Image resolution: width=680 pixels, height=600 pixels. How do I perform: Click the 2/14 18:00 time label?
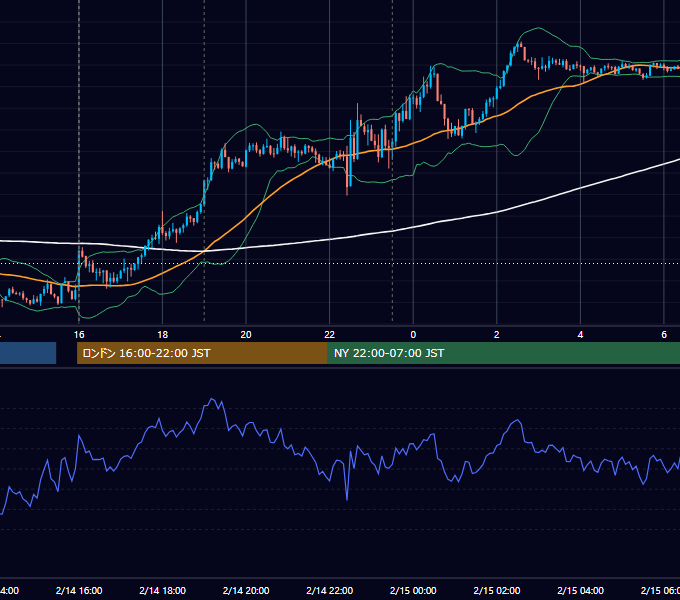pos(163,590)
